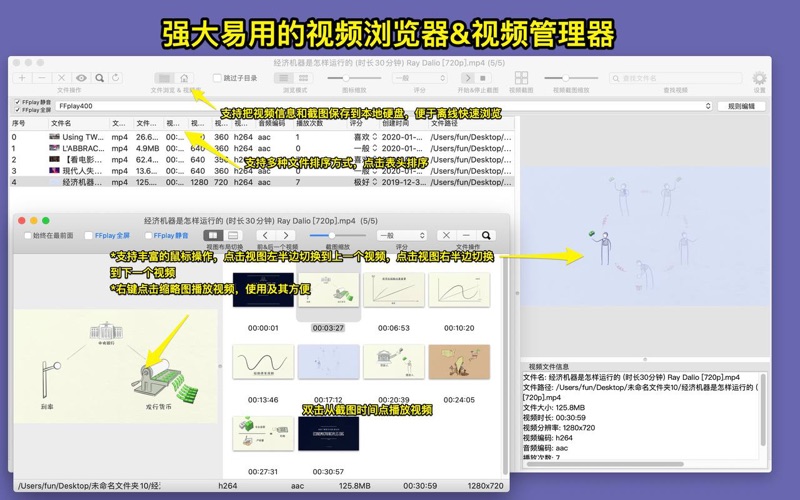Stop screenshot capture with the square icon
This screenshot has height=500, width=800.
[483, 78]
